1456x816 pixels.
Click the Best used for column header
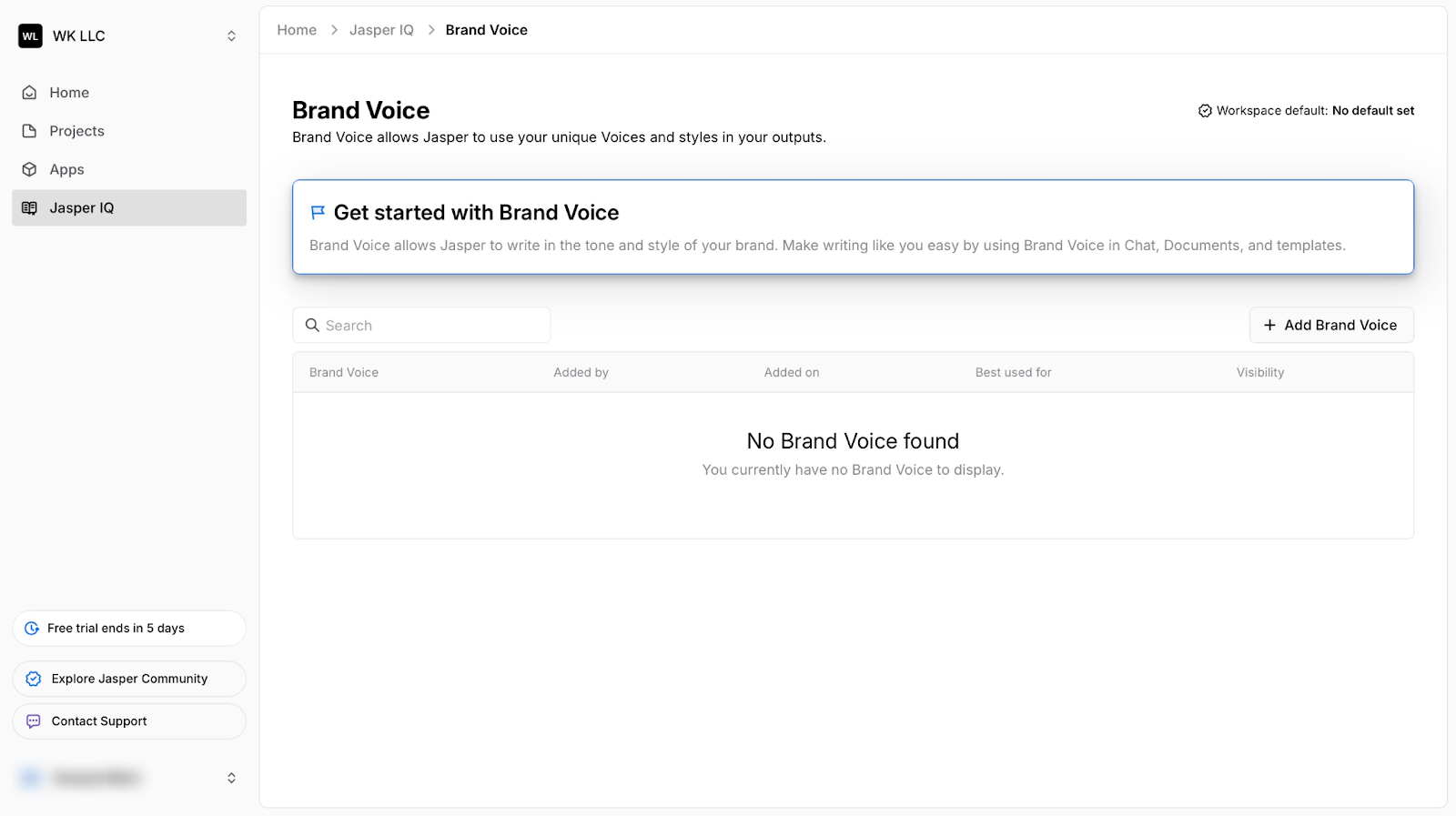tap(1013, 373)
